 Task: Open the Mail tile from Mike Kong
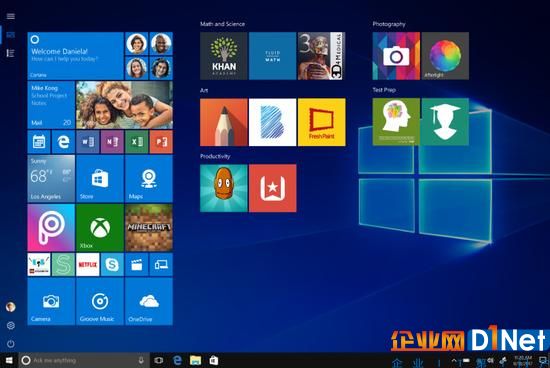(x=51, y=105)
